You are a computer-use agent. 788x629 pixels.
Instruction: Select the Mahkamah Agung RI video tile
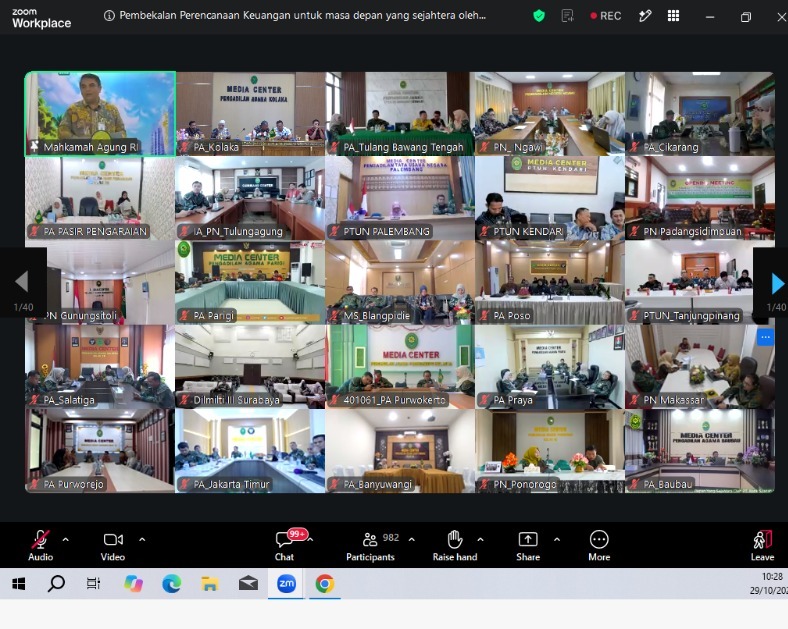(100, 114)
